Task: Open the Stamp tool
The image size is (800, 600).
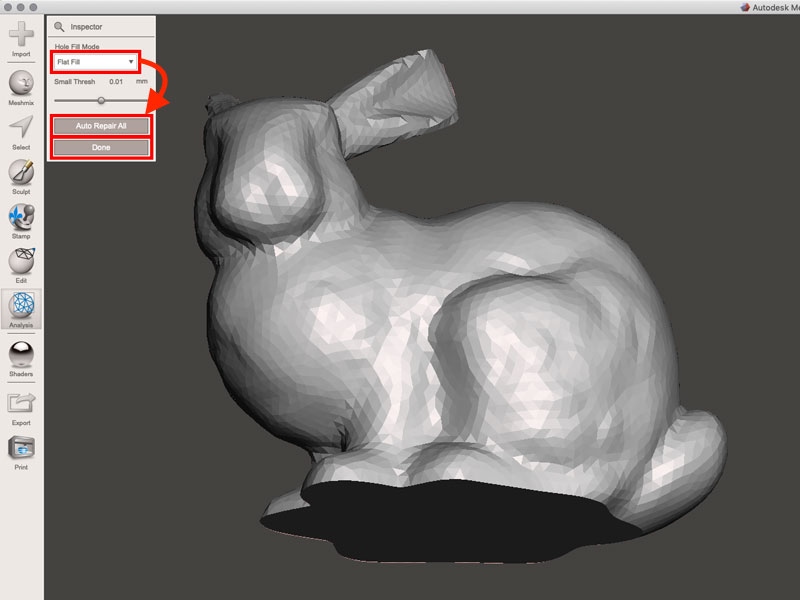Action: point(21,216)
